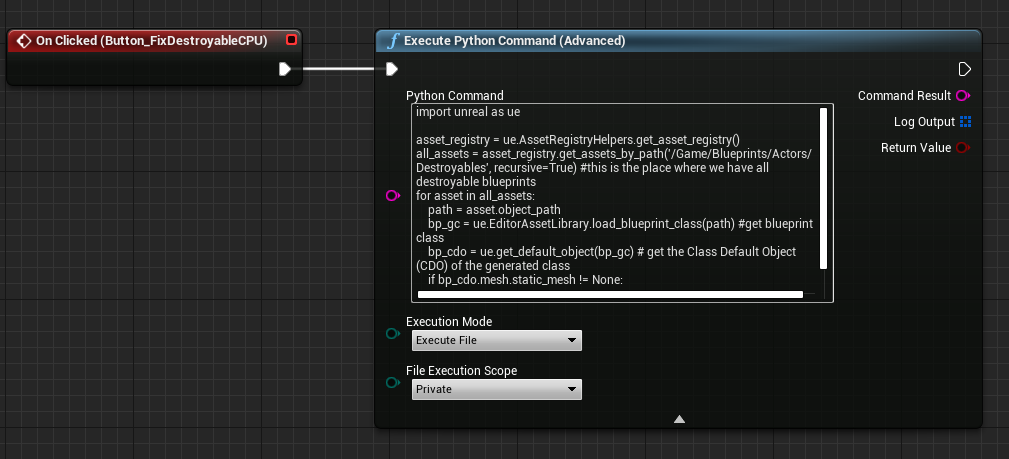1009x459 pixels.
Task: Click the Execution Mode input pin
Action: click(x=392, y=333)
